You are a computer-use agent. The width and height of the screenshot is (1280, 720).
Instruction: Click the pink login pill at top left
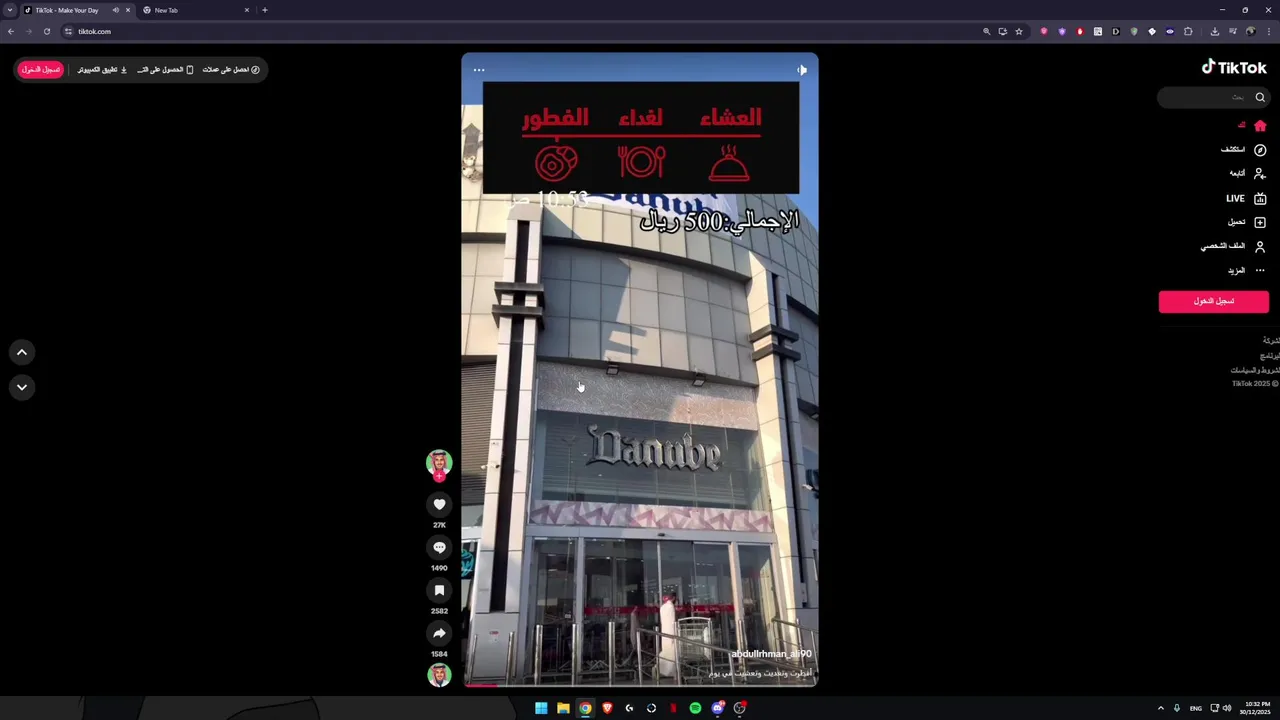(41, 70)
